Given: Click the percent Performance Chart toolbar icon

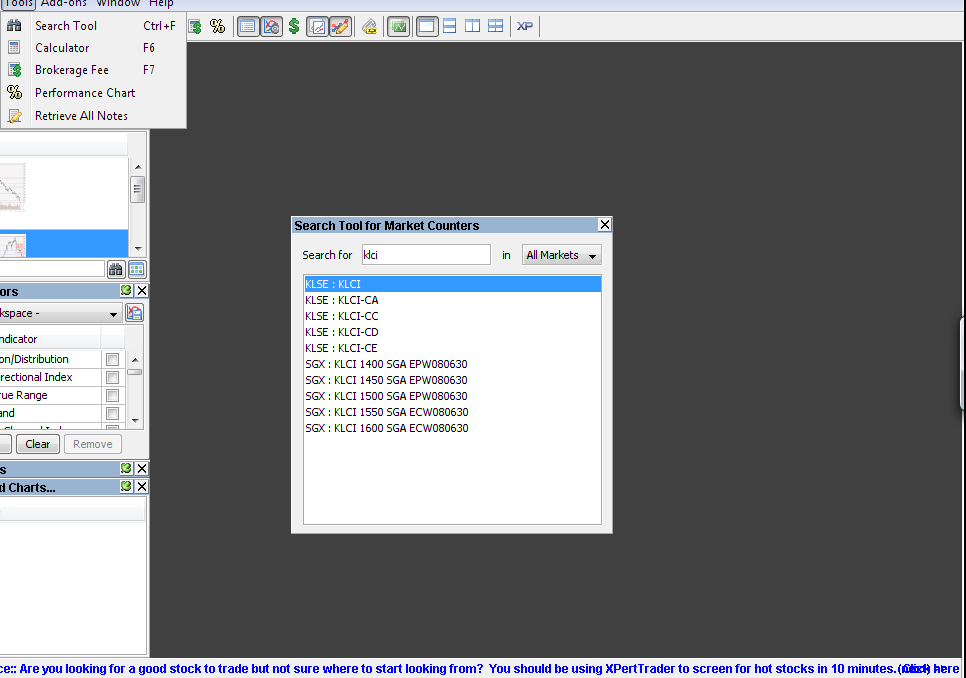Looking at the screenshot, I should [217, 26].
